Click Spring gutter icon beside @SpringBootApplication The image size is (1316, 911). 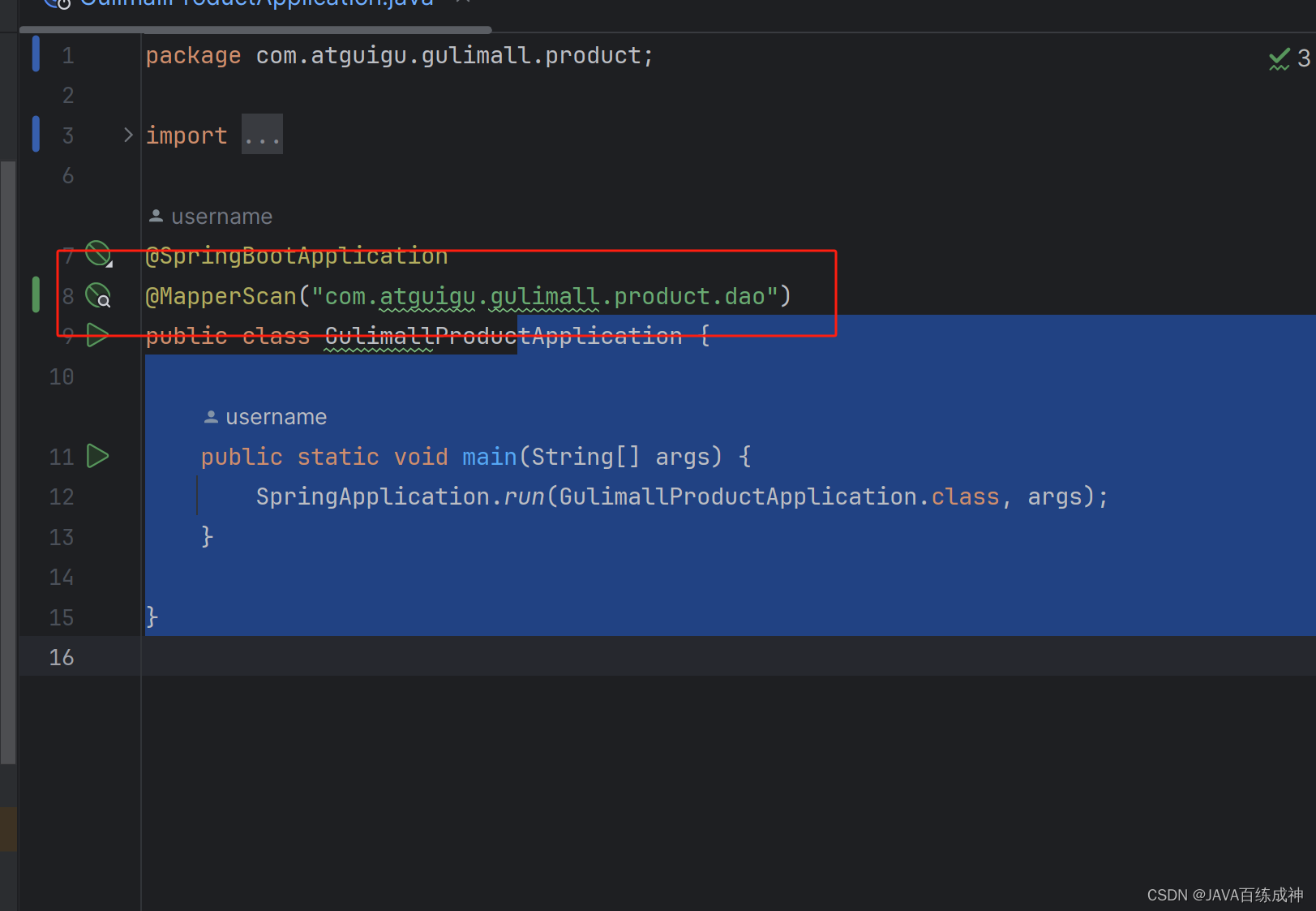point(99,255)
